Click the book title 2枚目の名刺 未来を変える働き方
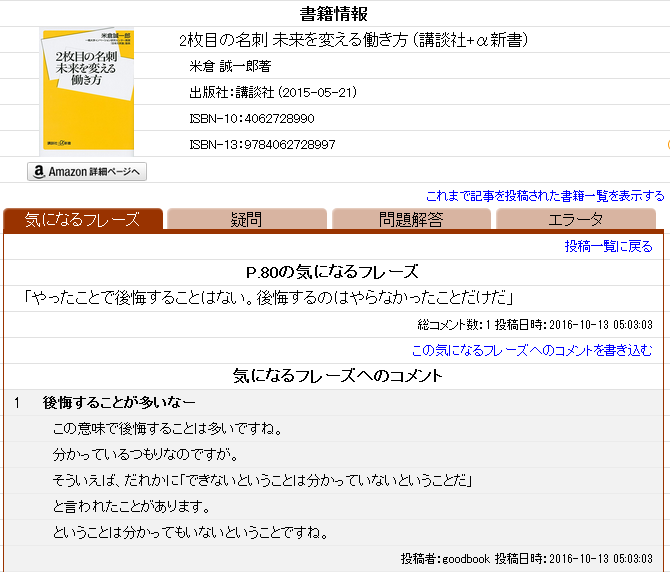This screenshot has height=572, width=670. coord(353,40)
